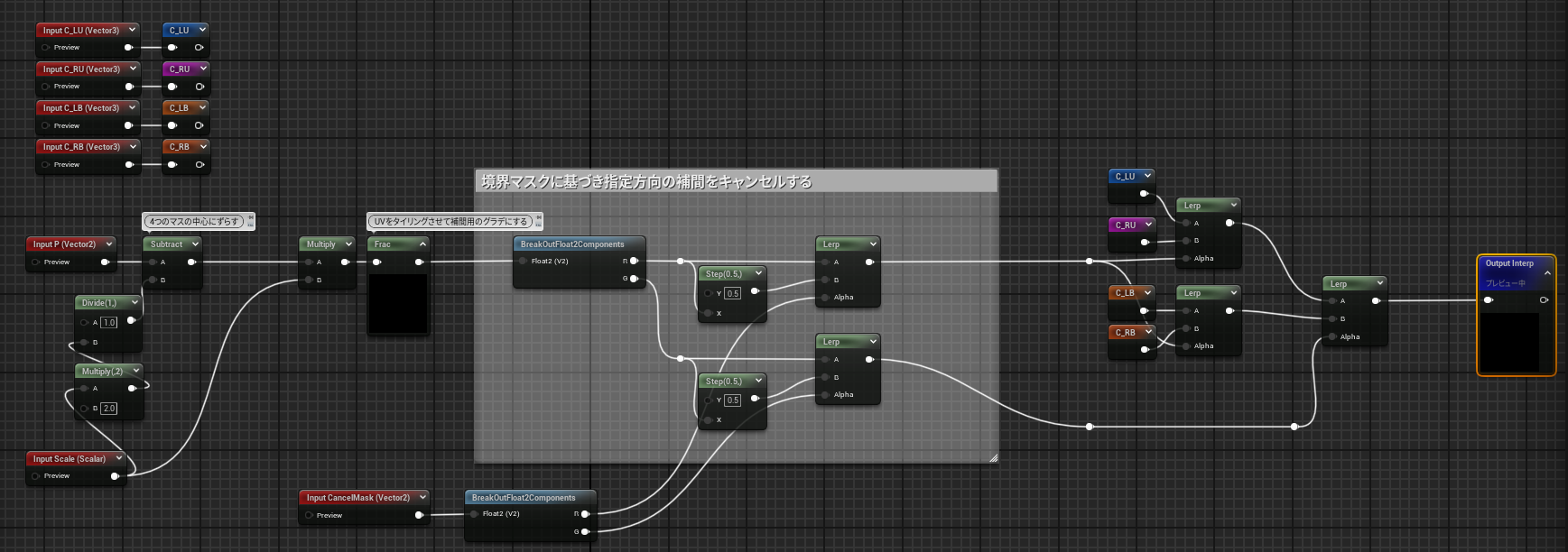Viewport: 1568px width, 552px height.
Task: Expand the Input C_RU (Vector3) node chevron
Action: pos(133,69)
